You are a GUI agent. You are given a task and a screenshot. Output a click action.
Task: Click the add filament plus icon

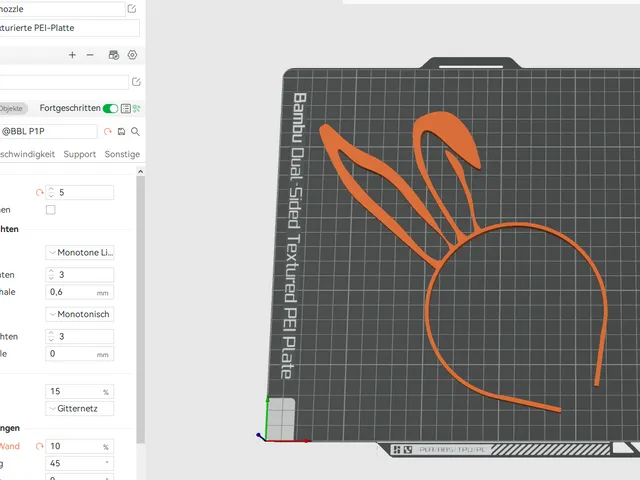[72, 55]
